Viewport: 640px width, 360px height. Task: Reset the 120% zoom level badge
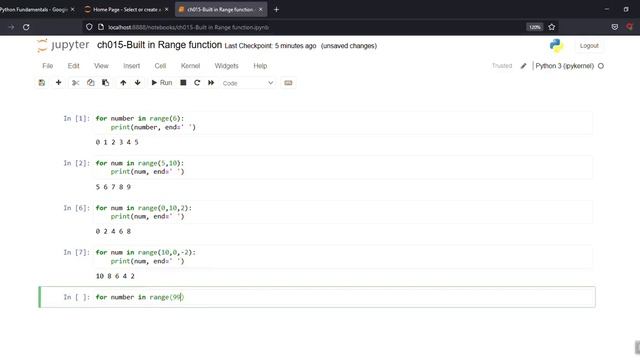pyautogui.click(x=535, y=27)
